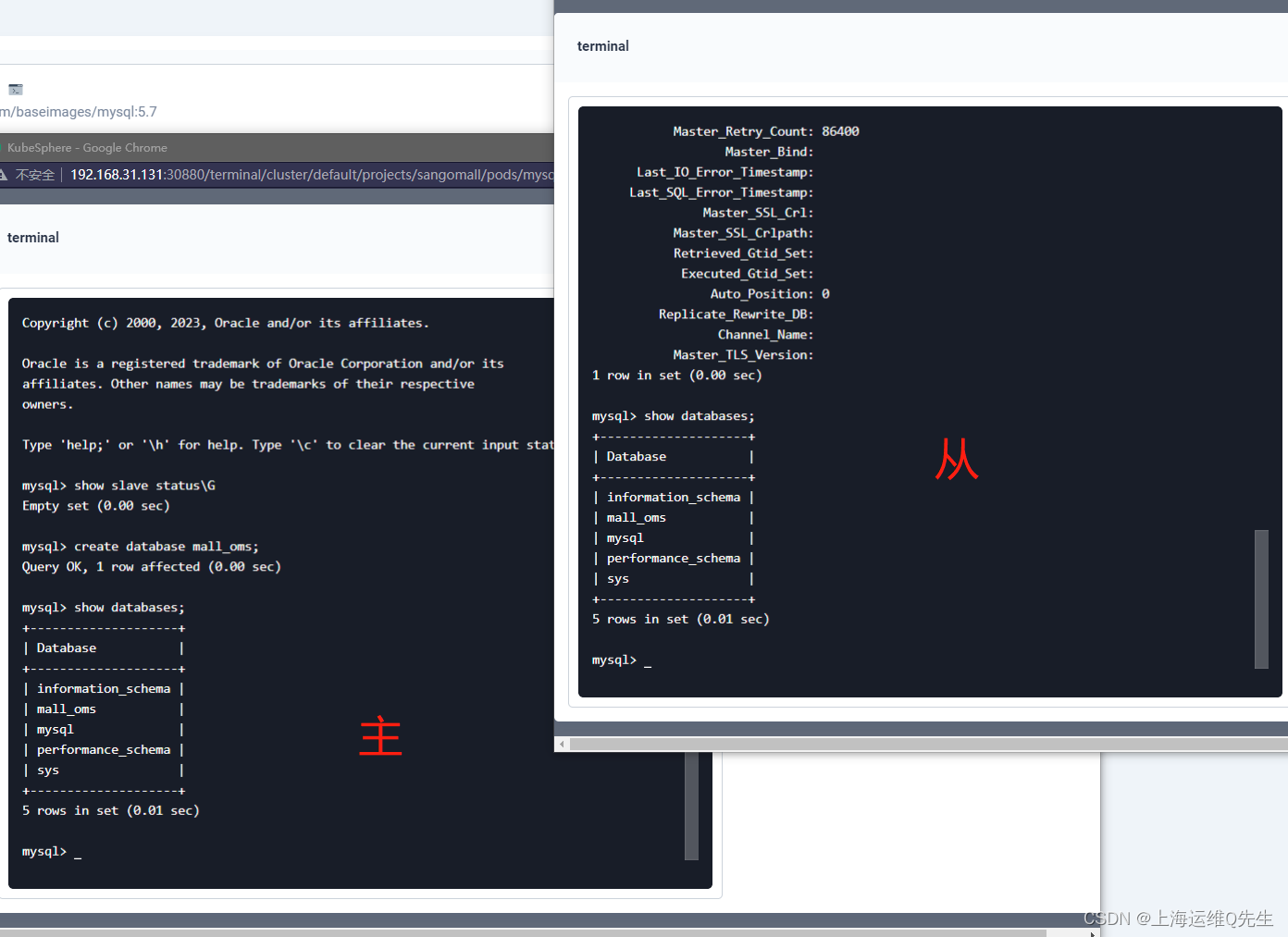Click the slave terminal's vertical scrollbar thumb
Viewport: 1288px width, 937px height.
(1261, 598)
